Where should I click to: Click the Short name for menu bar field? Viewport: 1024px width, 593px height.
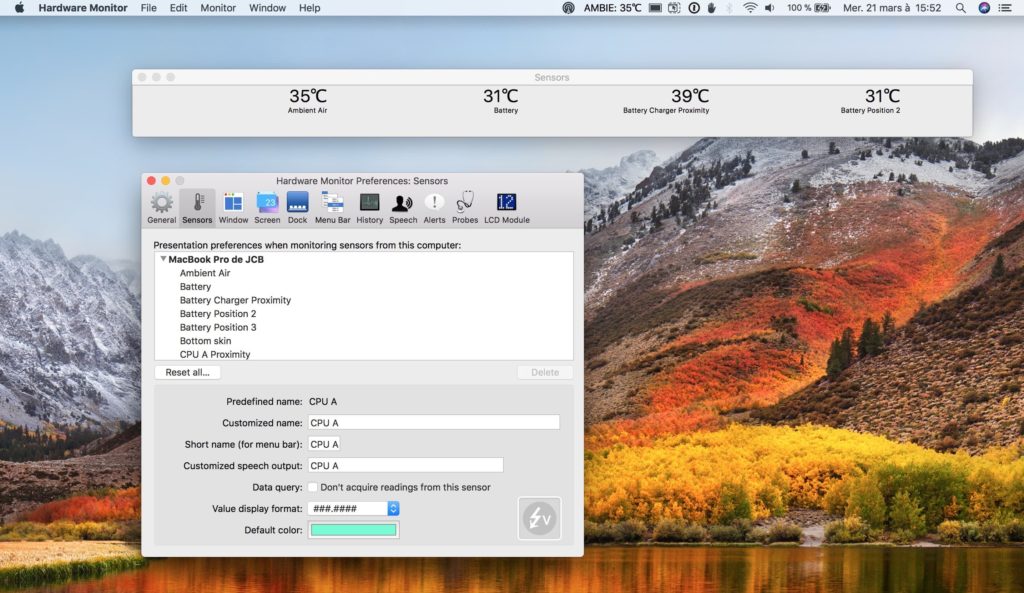(x=324, y=444)
